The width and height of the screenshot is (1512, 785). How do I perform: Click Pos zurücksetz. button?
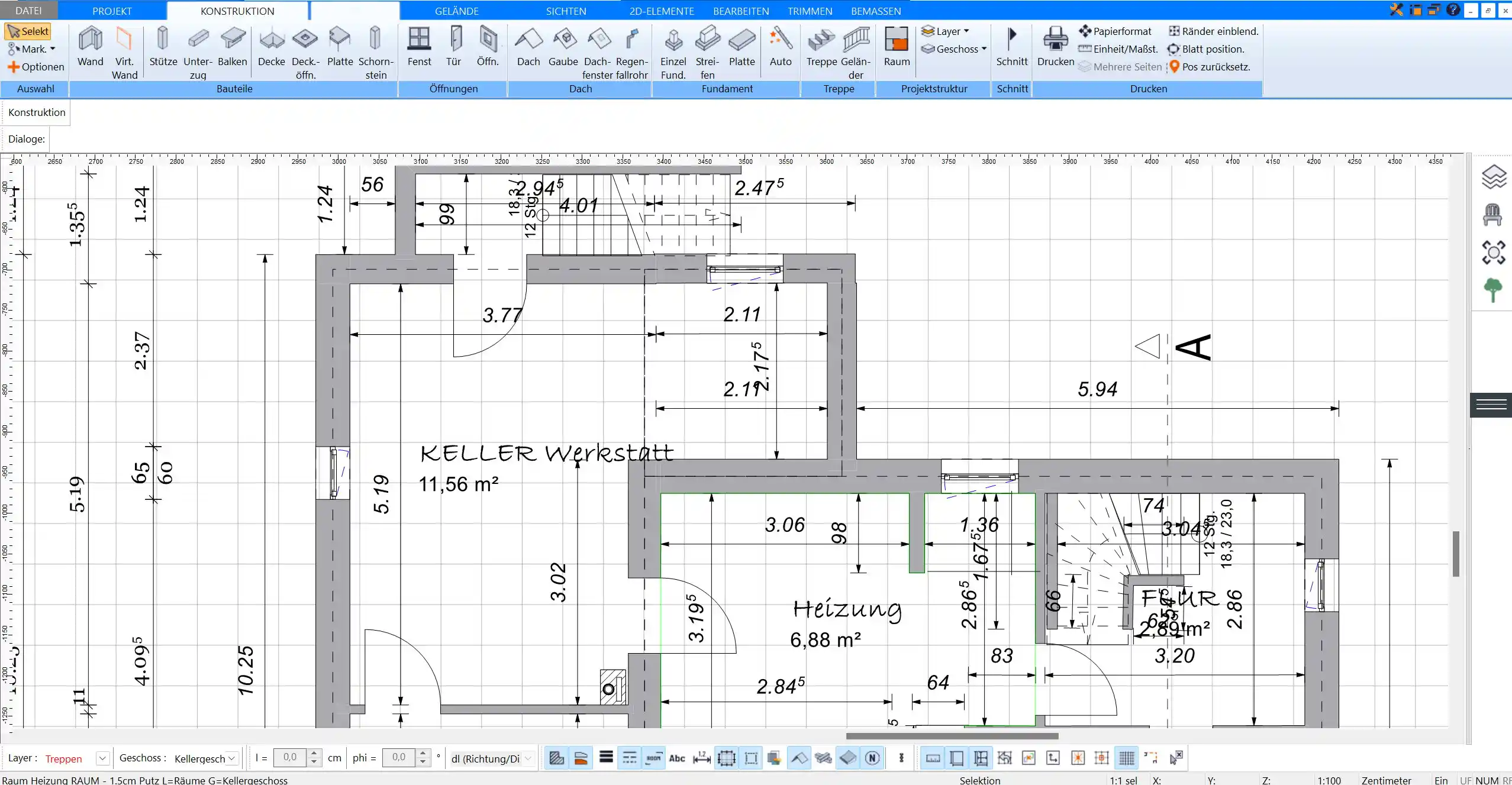(1209, 67)
